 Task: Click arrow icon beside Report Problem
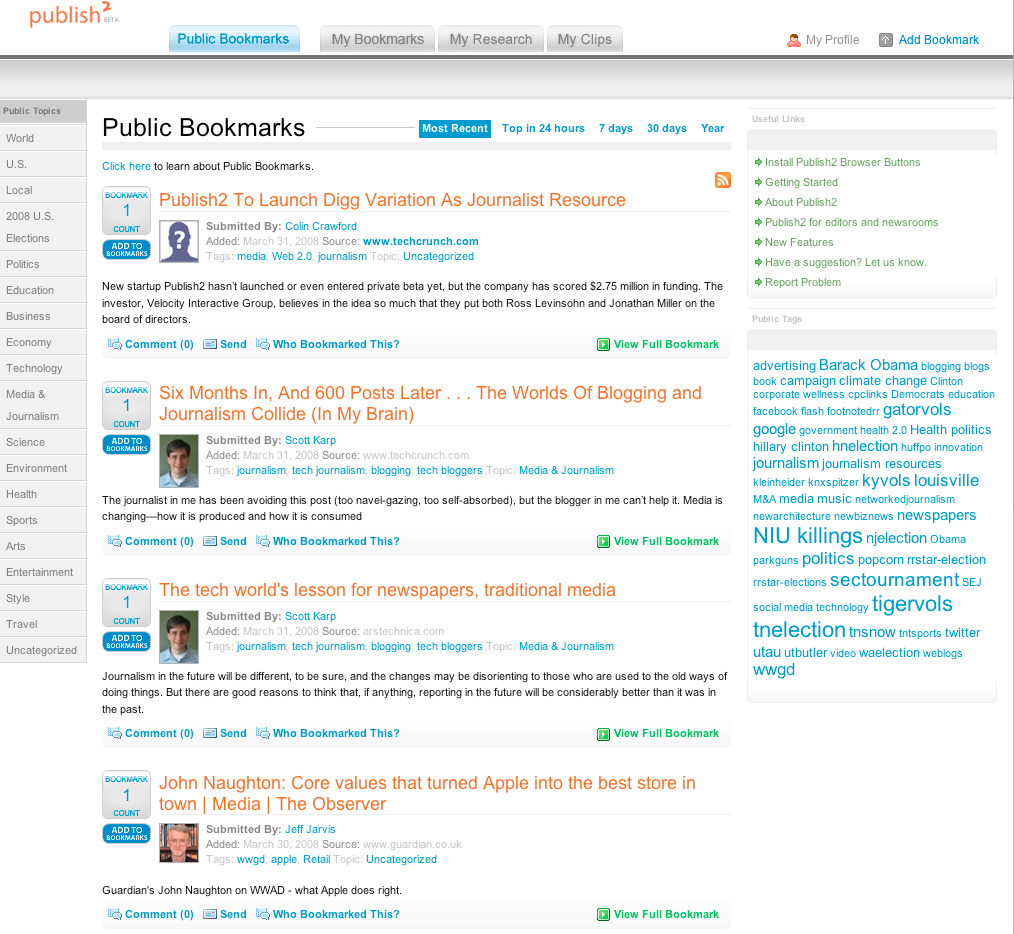(x=758, y=282)
